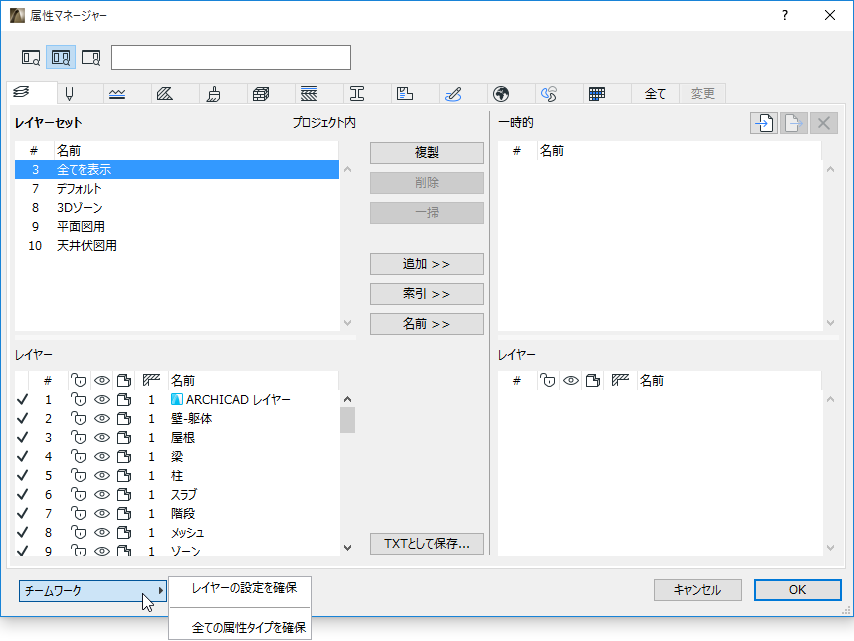
Task: Switch to the 全て tab
Action: point(655,94)
